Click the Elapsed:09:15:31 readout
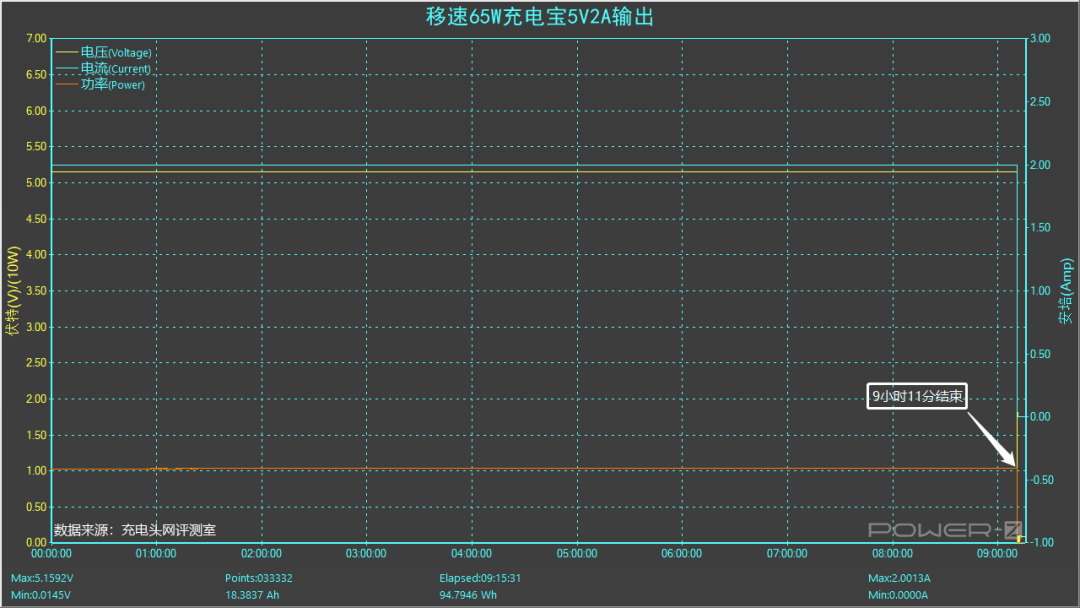This screenshot has width=1080, height=608. 480,578
